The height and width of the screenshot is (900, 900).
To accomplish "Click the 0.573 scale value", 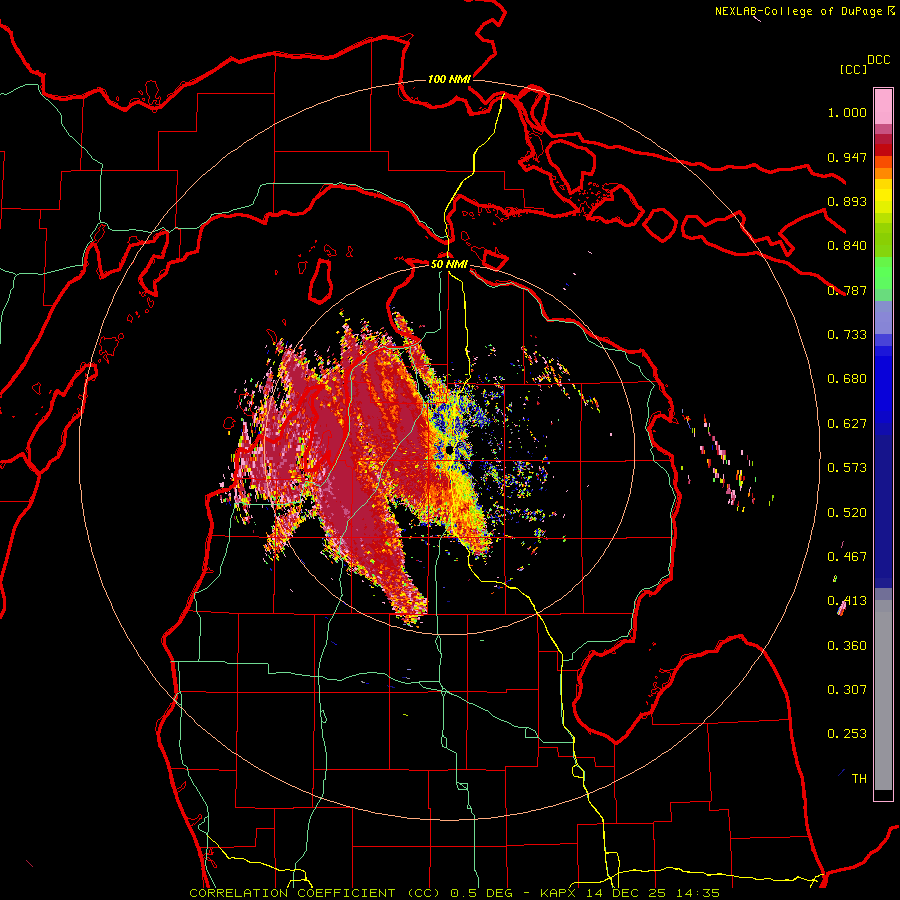I will [x=847, y=468].
